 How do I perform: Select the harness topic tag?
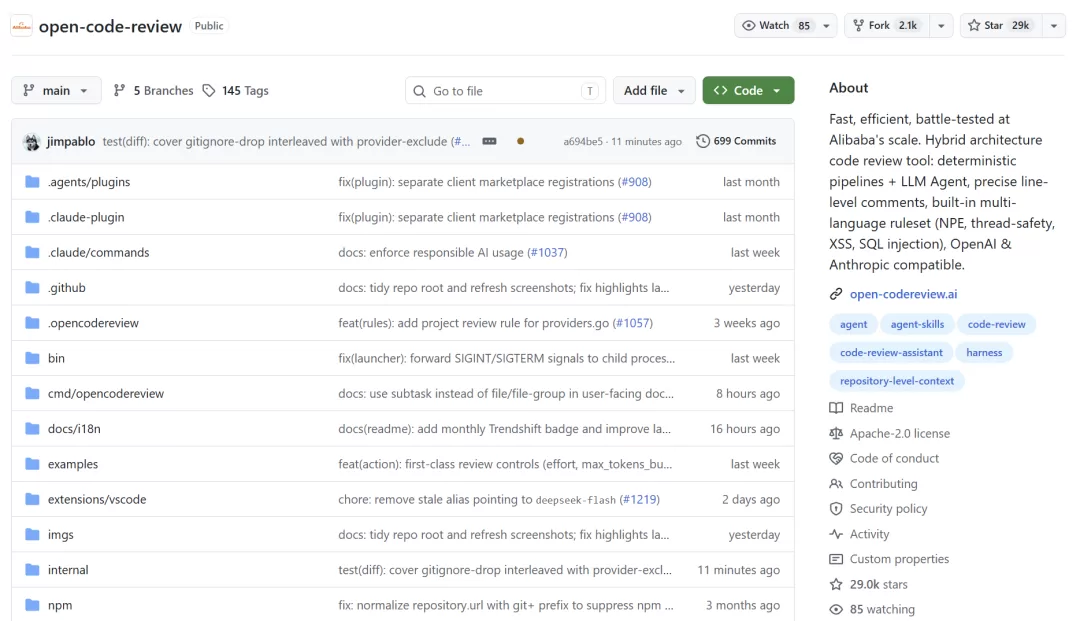pos(984,352)
